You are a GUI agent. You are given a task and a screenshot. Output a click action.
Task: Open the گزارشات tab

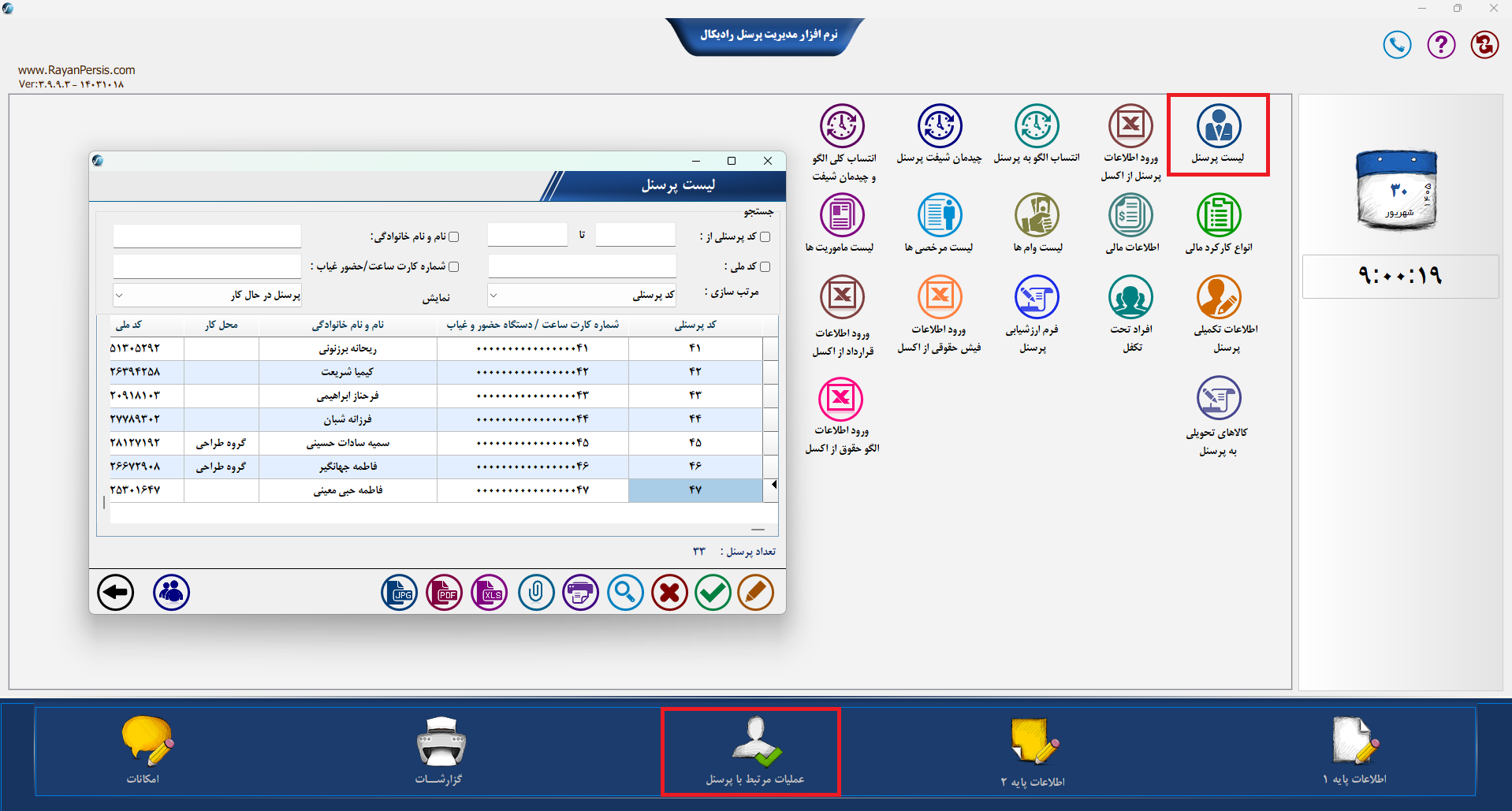439,750
